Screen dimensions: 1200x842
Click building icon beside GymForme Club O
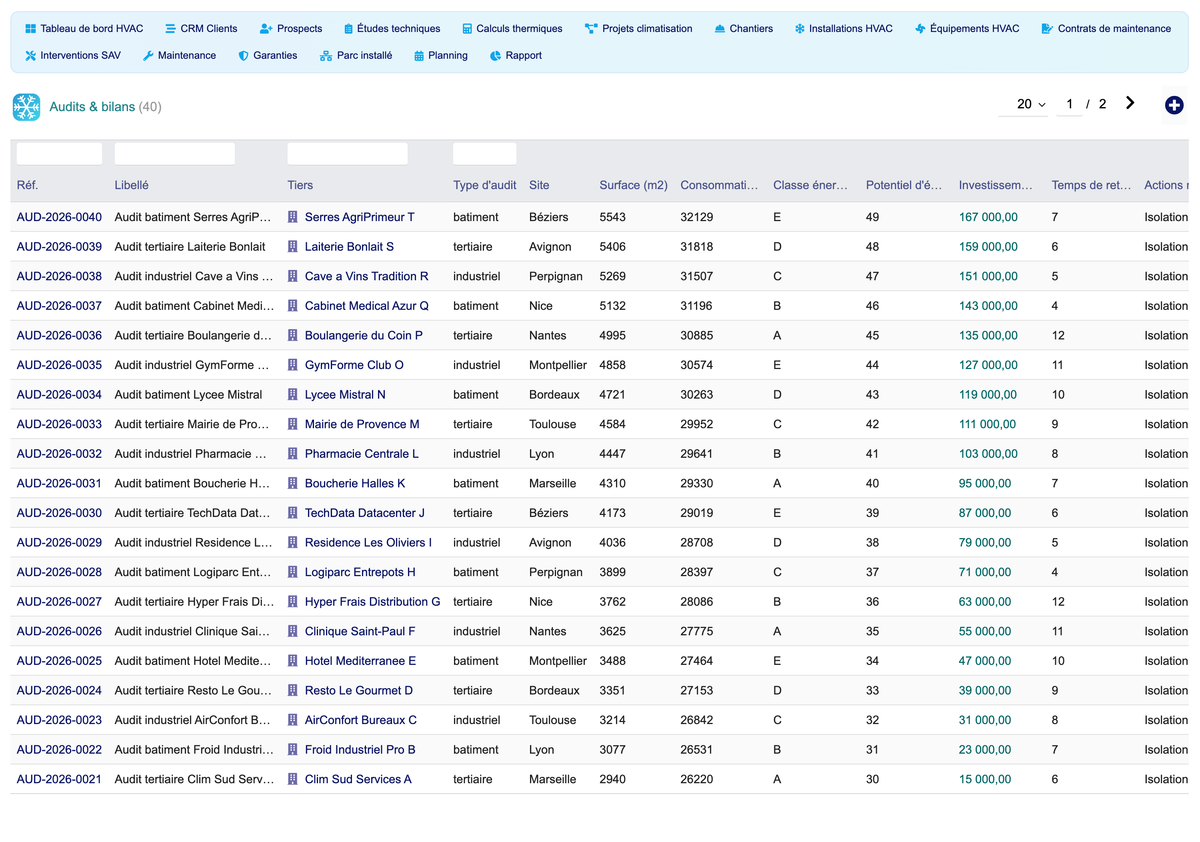tap(293, 365)
